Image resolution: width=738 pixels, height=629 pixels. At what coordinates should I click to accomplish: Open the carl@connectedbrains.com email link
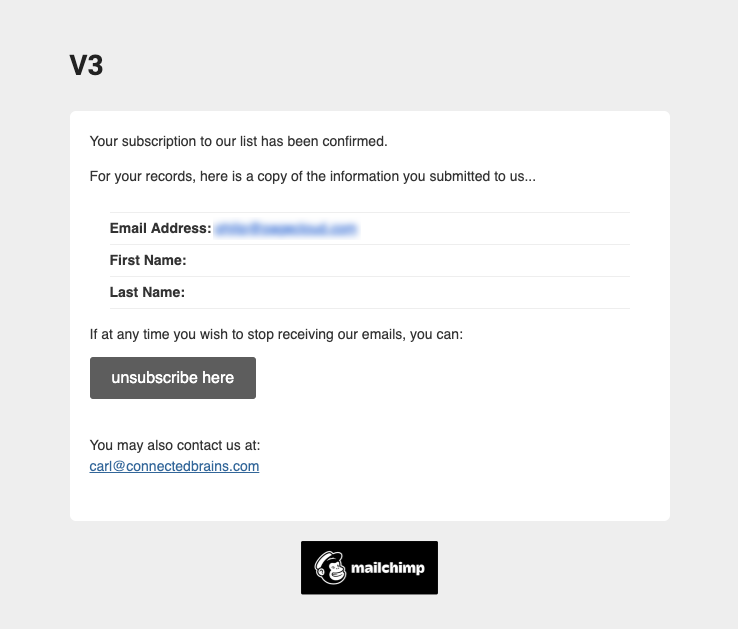(174, 466)
